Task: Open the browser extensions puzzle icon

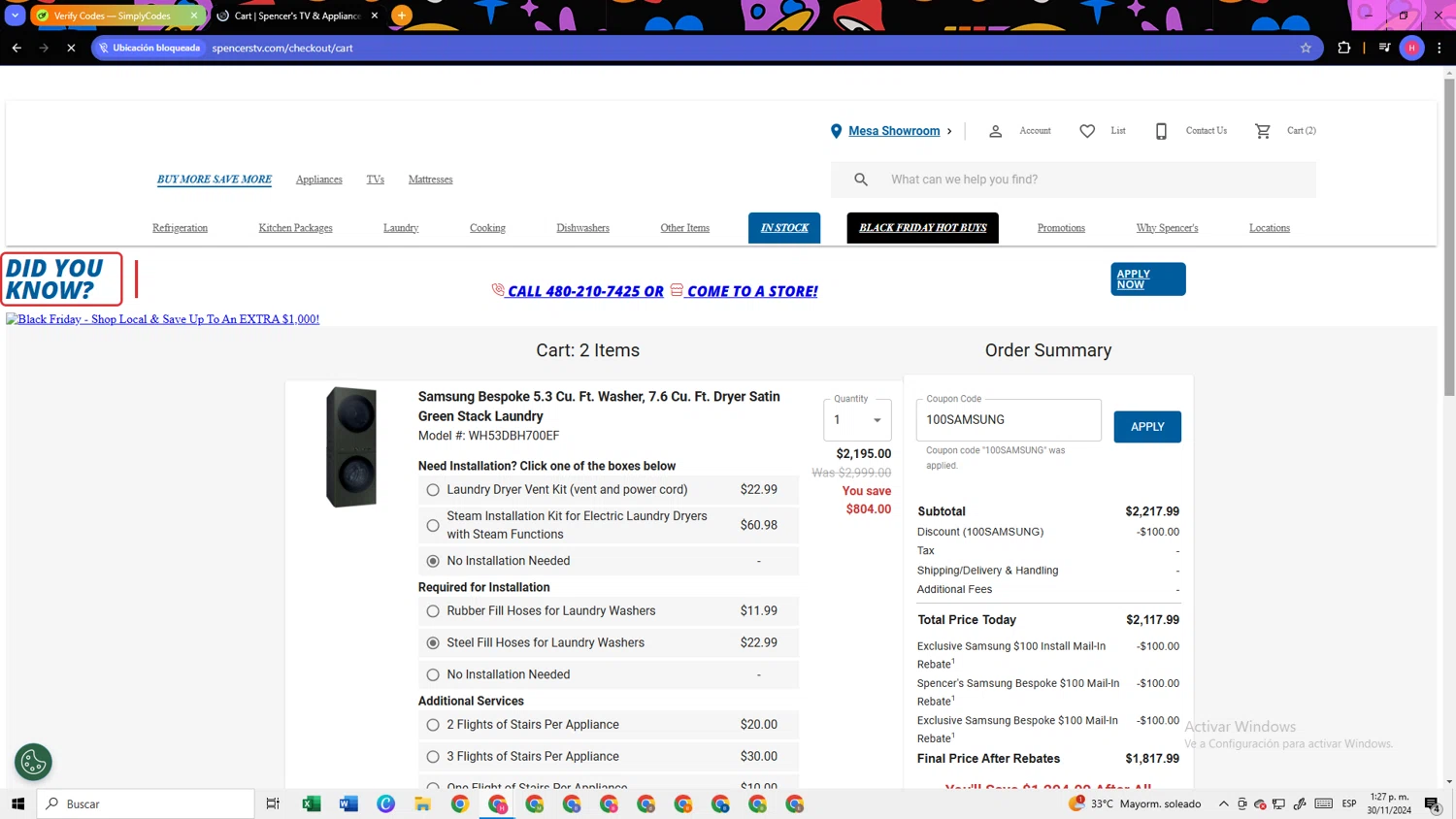Action: (1344, 48)
